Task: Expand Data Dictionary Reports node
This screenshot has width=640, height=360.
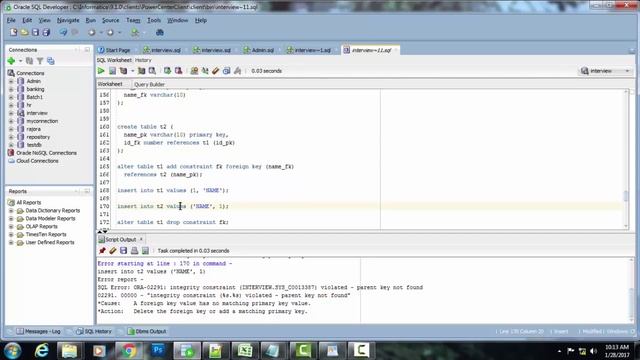Action: tap(11, 211)
